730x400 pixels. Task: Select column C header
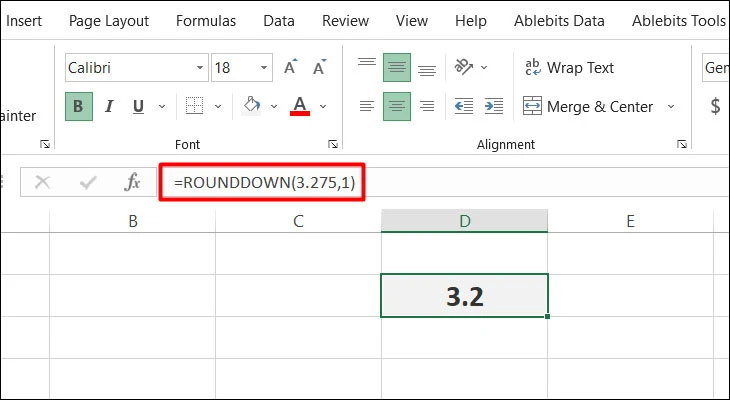tap(298, 221)
